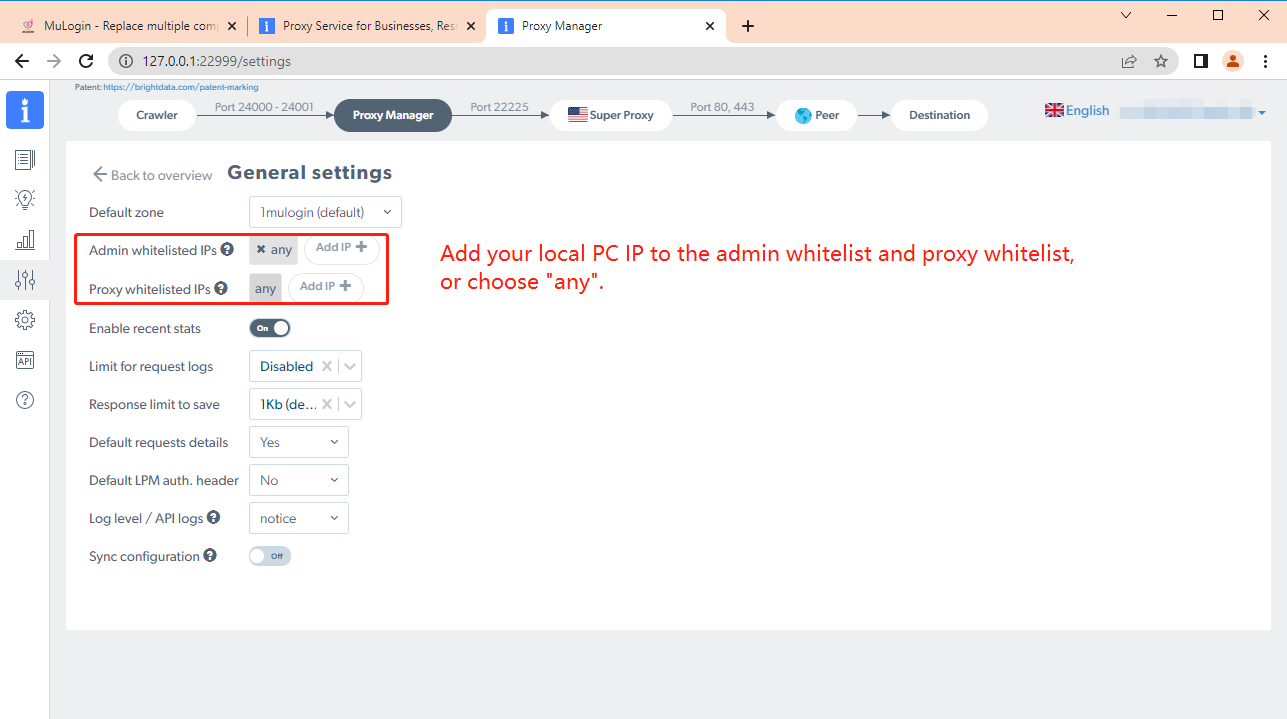Disable the Enable recent stats toggle
The image size is (1287, 719).
[x=269, y=327]
